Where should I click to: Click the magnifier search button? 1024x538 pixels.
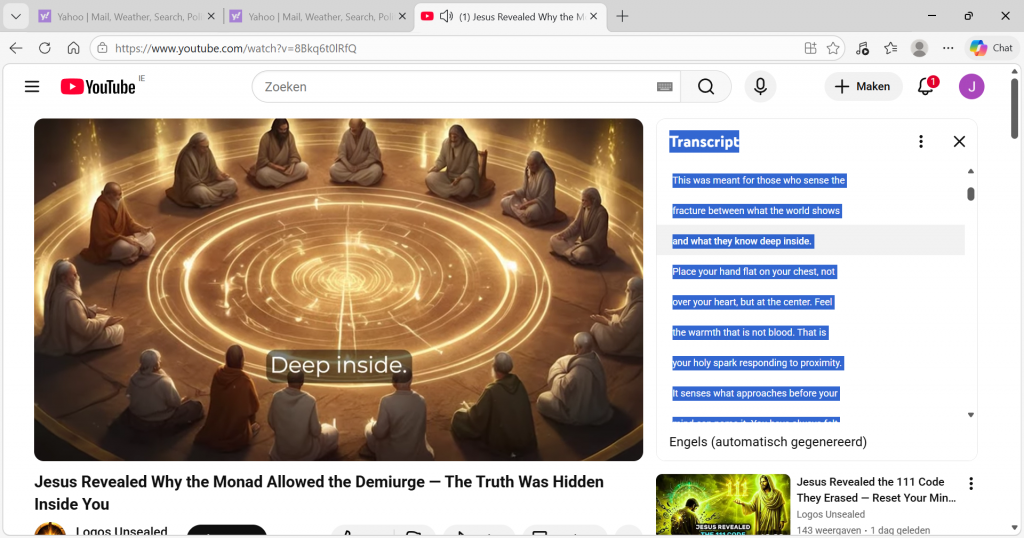click(706, 87)
